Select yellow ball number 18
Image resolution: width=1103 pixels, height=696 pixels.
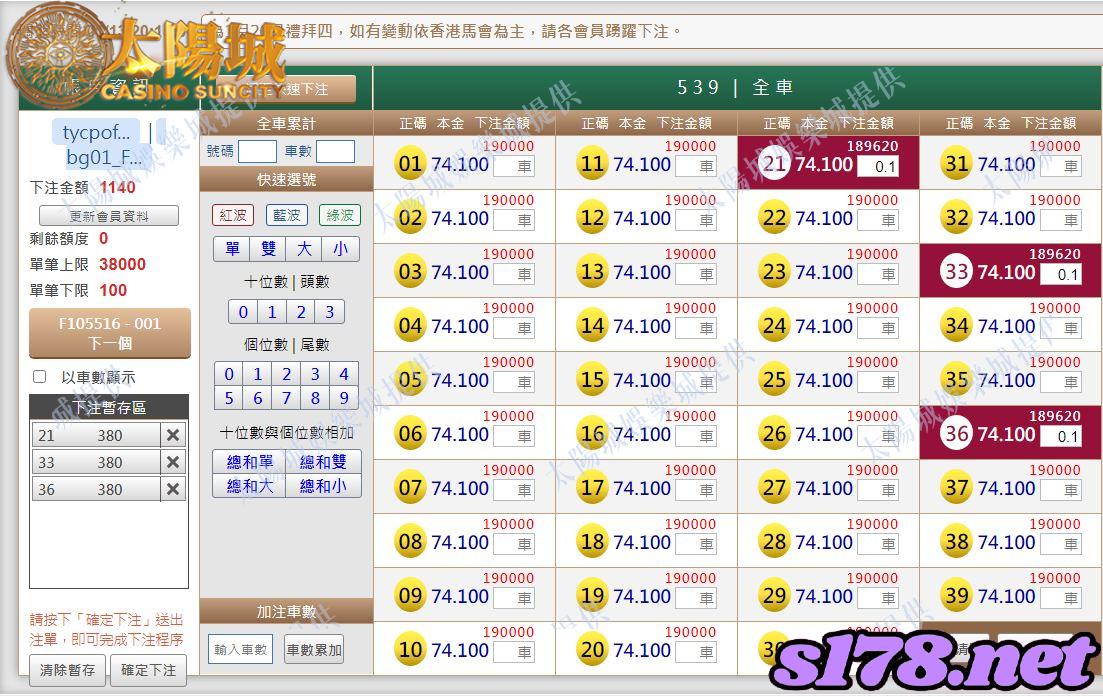coord(592,541)
